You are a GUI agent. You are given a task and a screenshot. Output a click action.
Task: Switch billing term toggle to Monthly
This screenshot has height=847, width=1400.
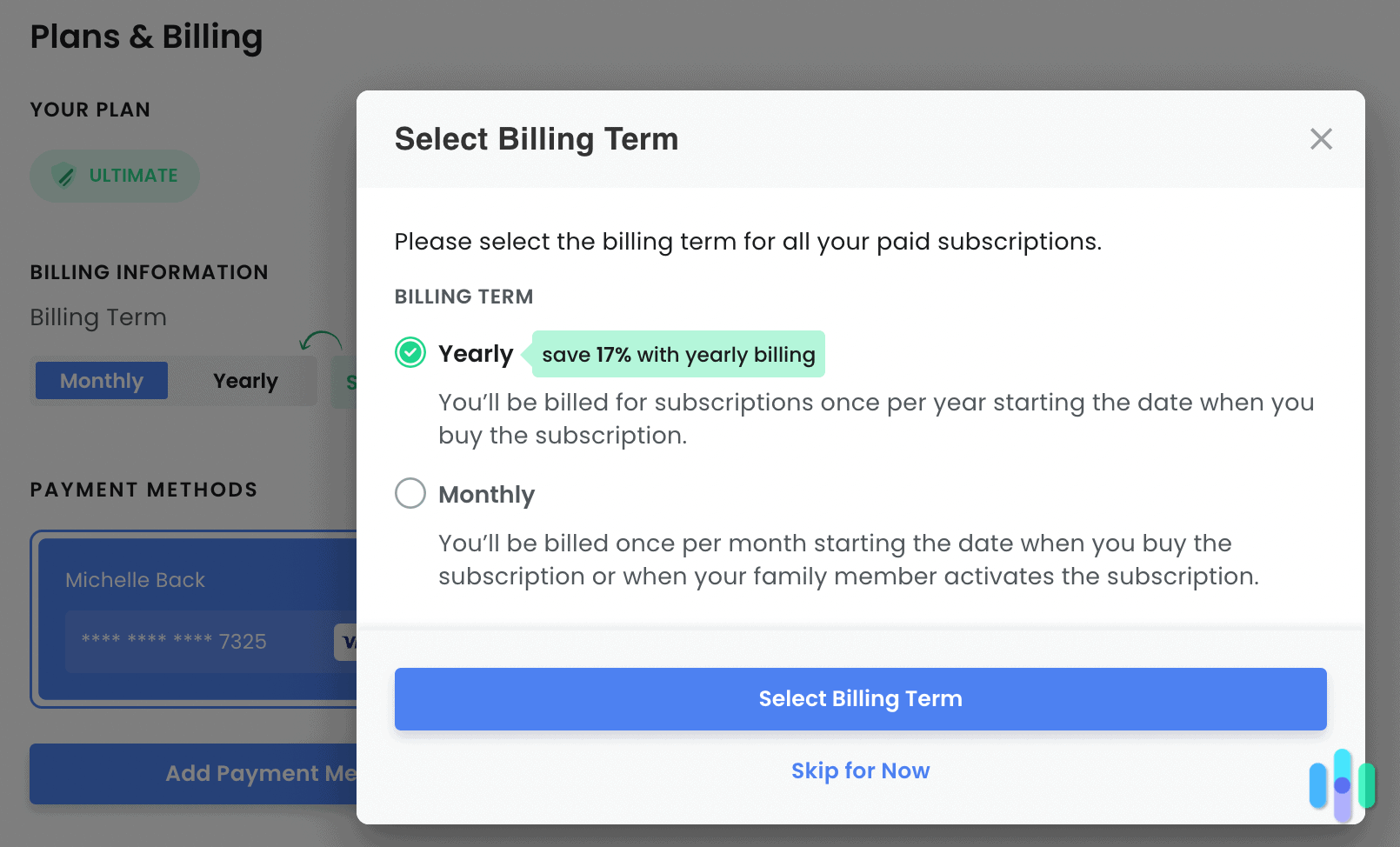[101, 380]
